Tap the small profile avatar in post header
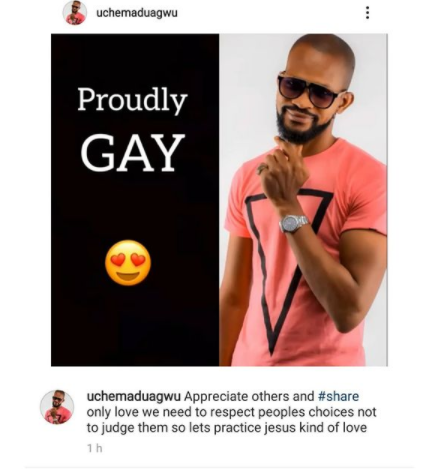The image size is (439, 469). pyautogui.click(x=75, y=13)
